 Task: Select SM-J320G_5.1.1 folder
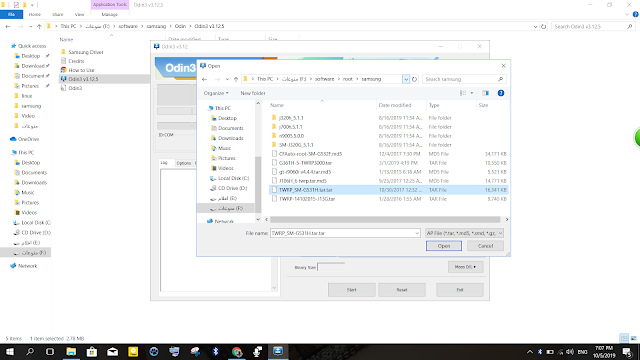tap(296, 145)
